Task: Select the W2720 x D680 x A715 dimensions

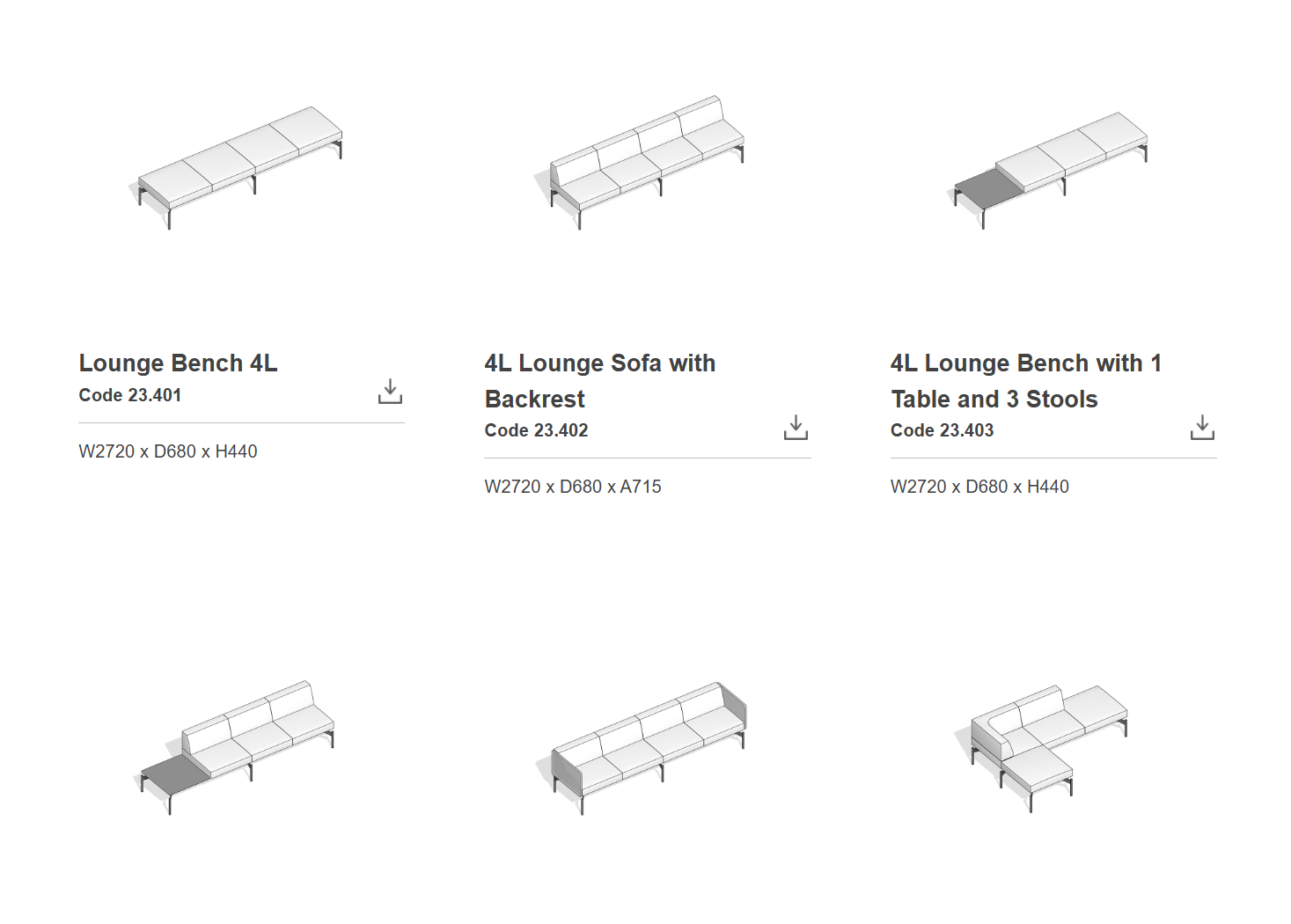Action: coord(573,487)
